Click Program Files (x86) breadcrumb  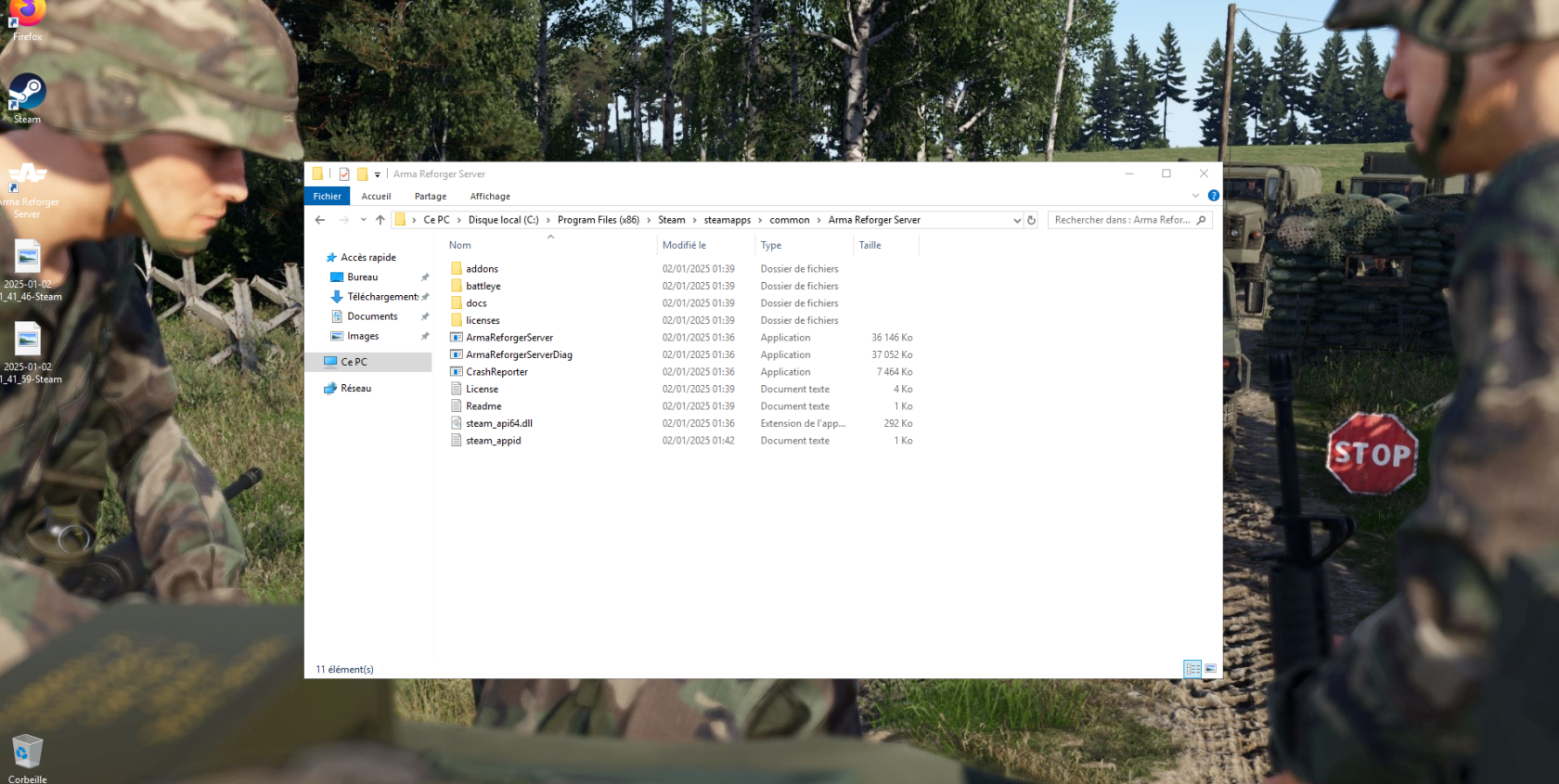coord(599,220)
